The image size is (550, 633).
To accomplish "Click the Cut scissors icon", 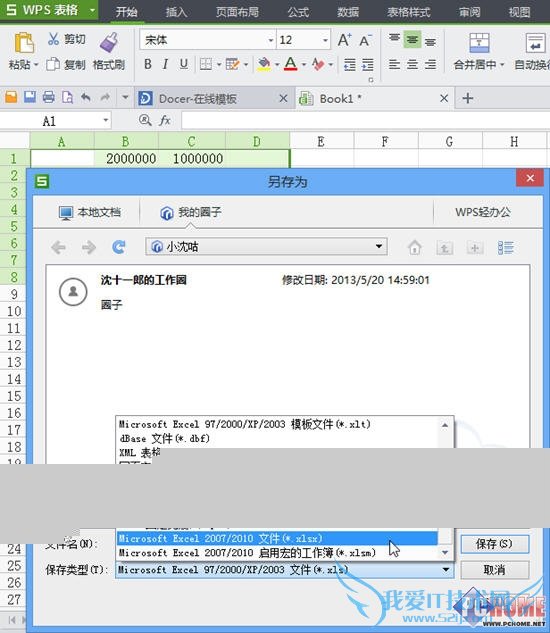I will 53,39.
